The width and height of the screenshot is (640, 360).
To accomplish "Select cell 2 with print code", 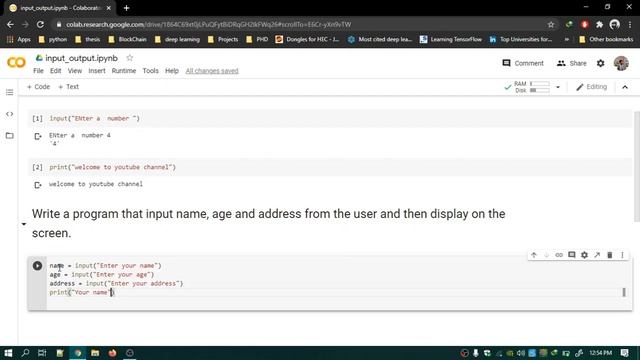I will [330, 167].
